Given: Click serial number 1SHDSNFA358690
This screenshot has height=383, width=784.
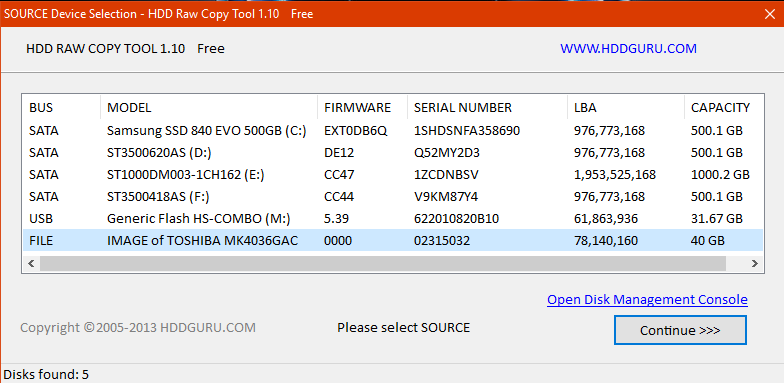Looking at the screenshot, I should (467, 130).
